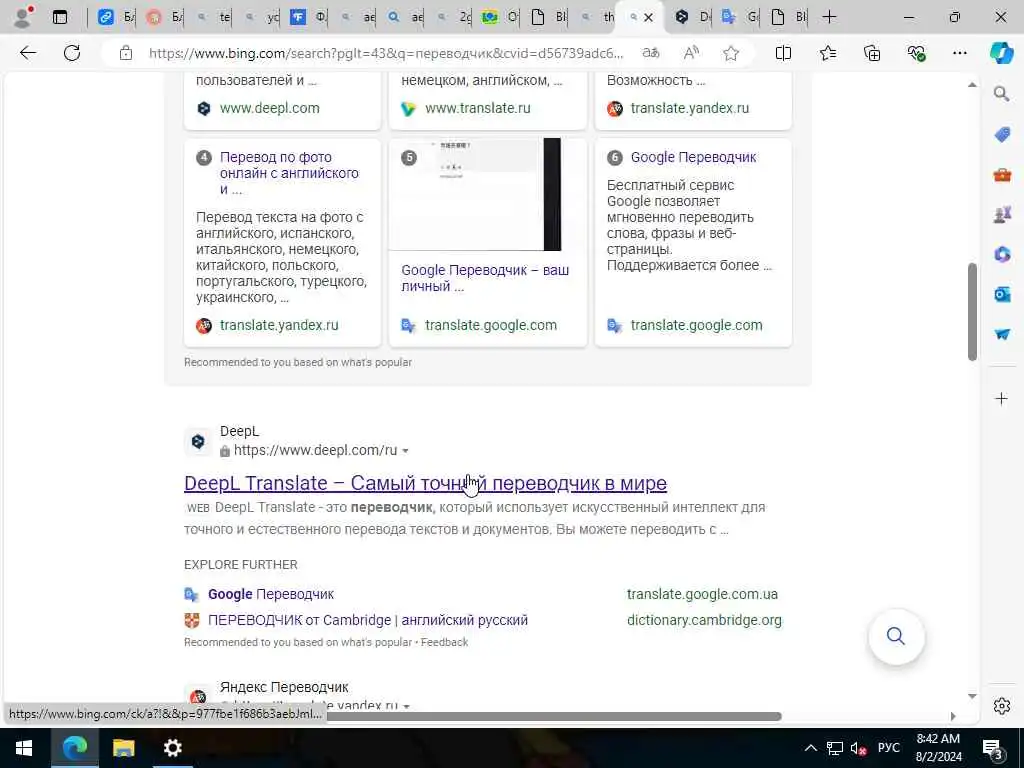The image size is (1024, 768).
Task: Open the Favorites list icon
Action: [827, 53]
